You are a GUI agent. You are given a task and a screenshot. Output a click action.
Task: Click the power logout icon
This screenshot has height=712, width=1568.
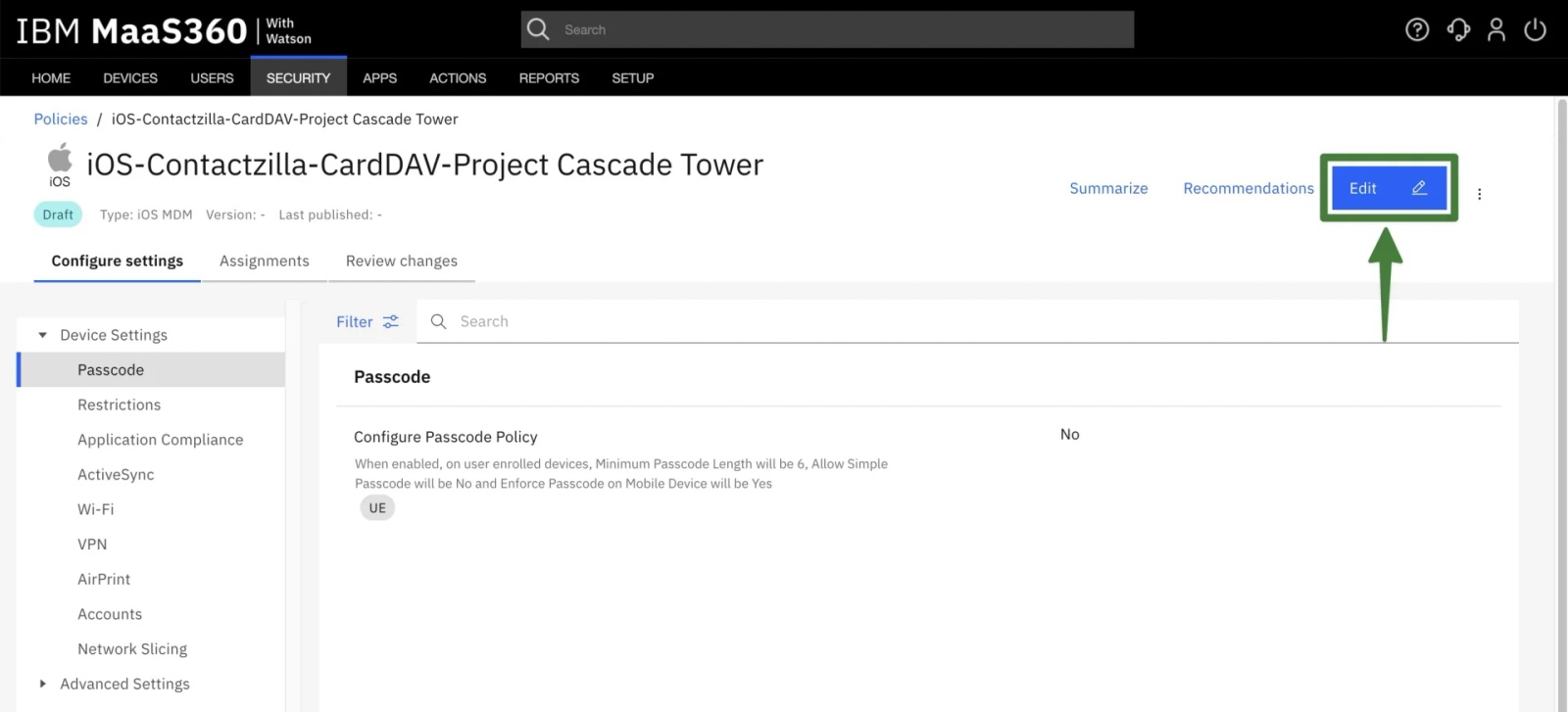1535,29
